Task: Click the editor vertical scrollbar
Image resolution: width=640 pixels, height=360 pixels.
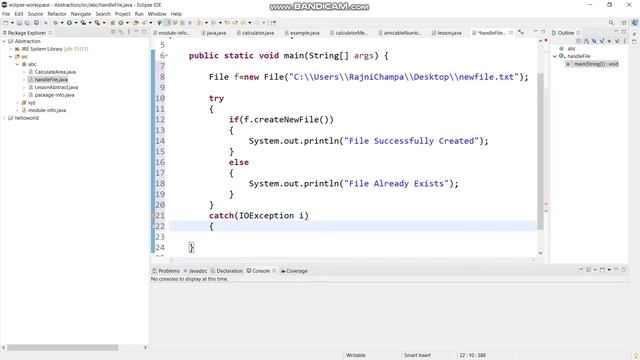Action: (540, 151)
